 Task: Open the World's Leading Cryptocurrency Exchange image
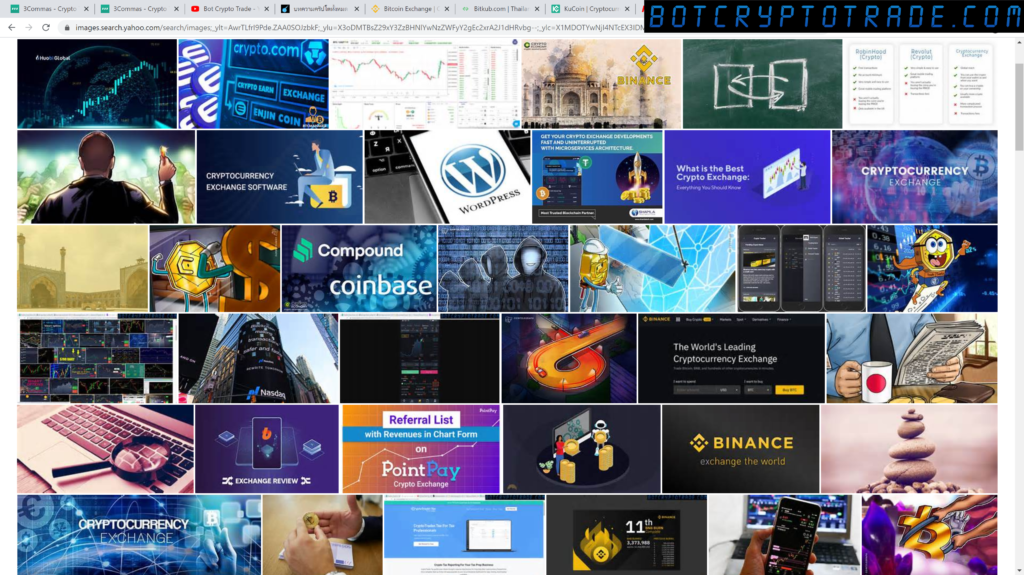pos(731,358)
